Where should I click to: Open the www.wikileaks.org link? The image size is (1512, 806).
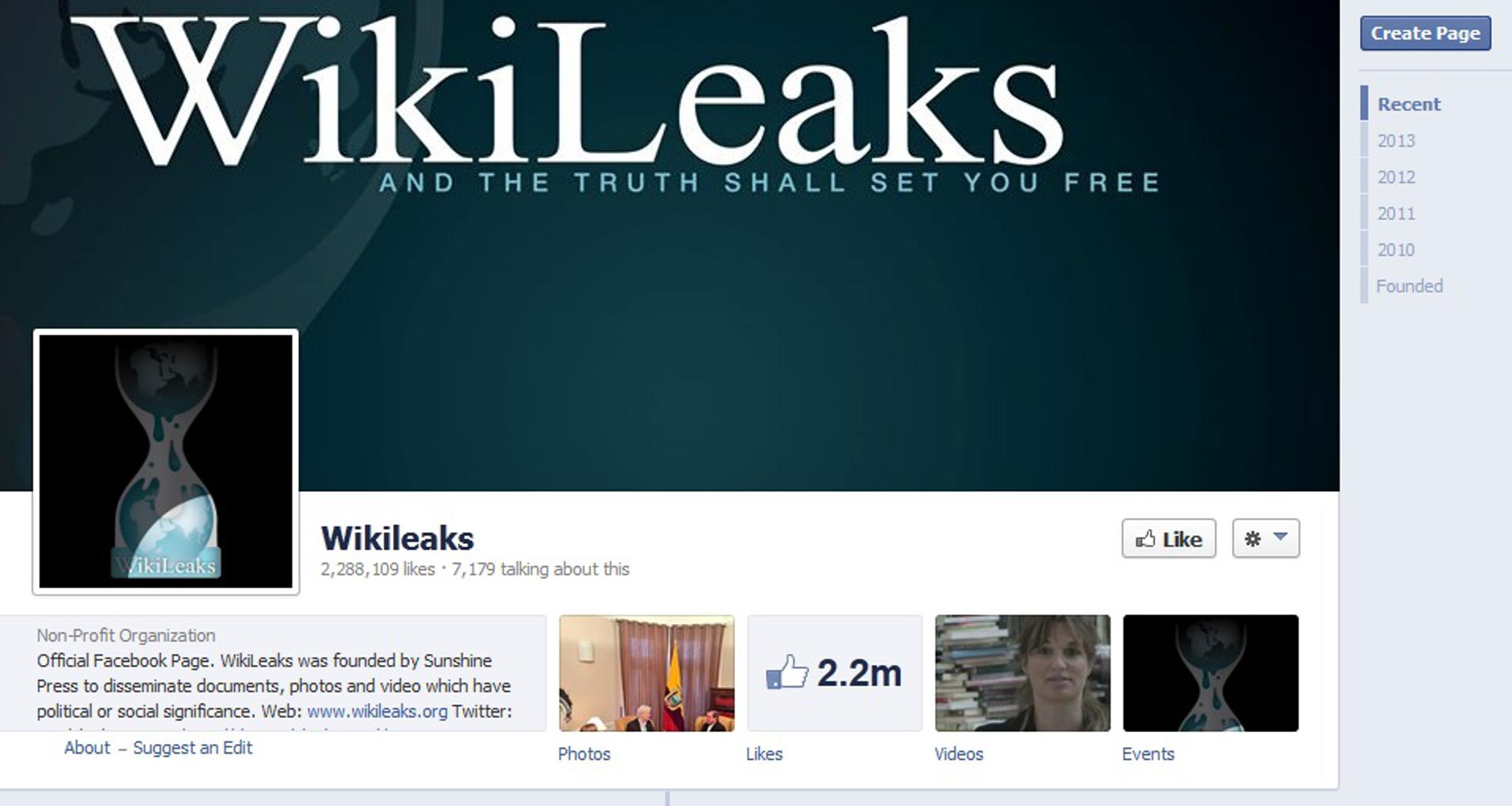click(x=377, y=711)
